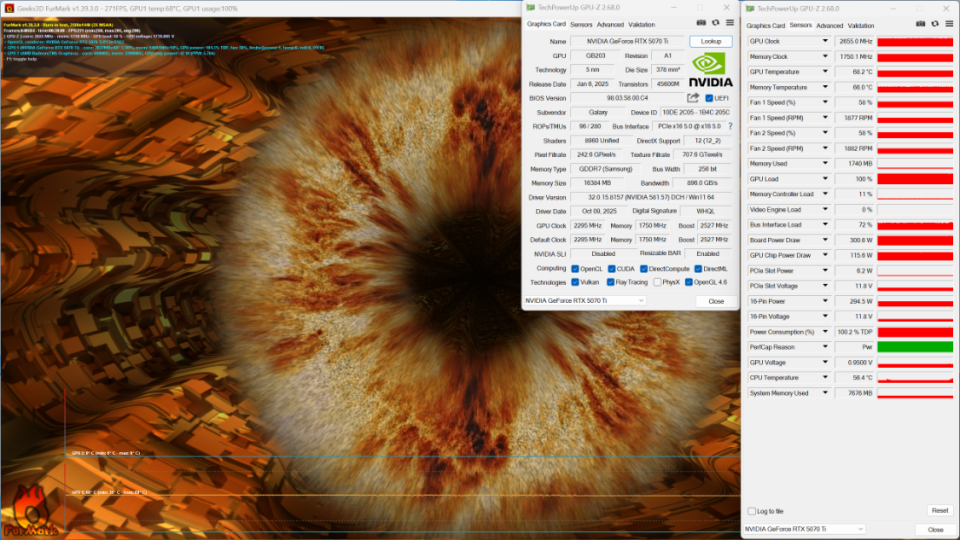
Task: Open the hamburger menu in the Sensors GPU-Z window
Action: tap(949, 24)
